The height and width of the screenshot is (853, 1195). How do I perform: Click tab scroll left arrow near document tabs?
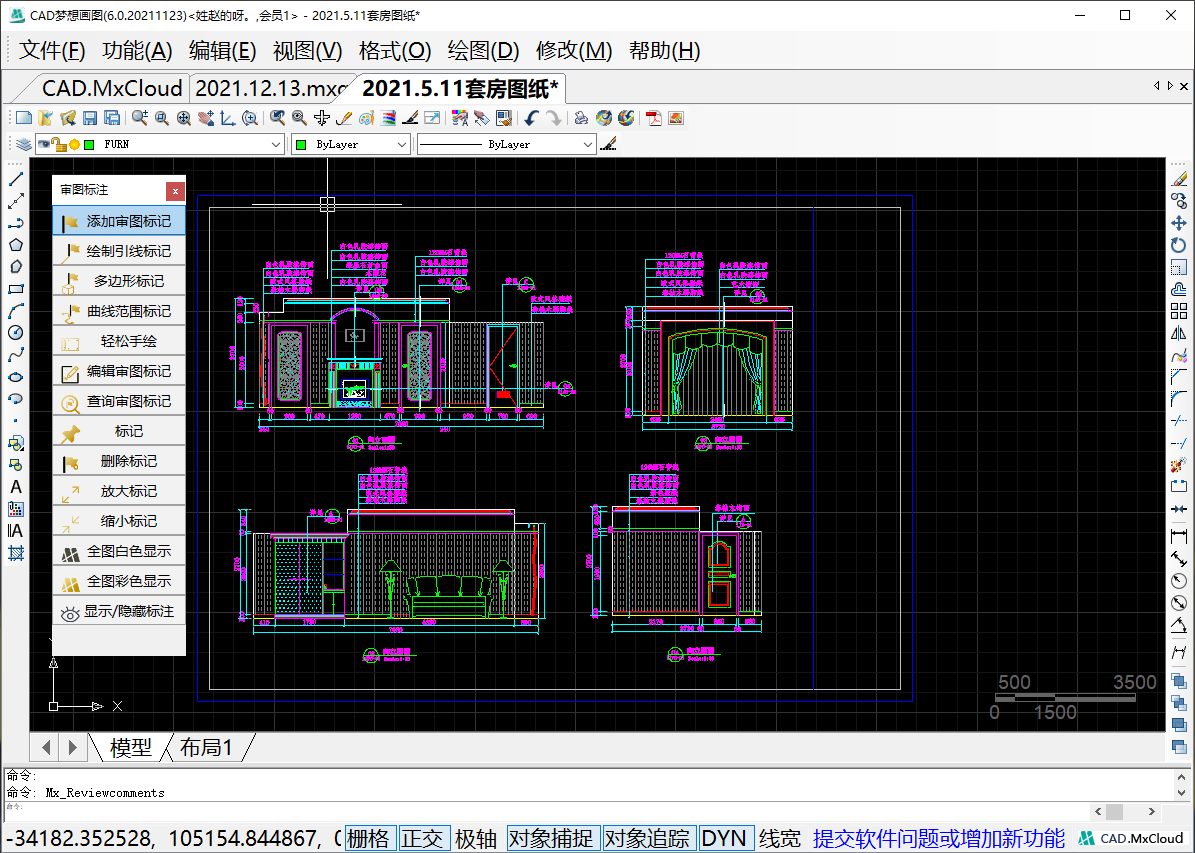coord(1157,86)
